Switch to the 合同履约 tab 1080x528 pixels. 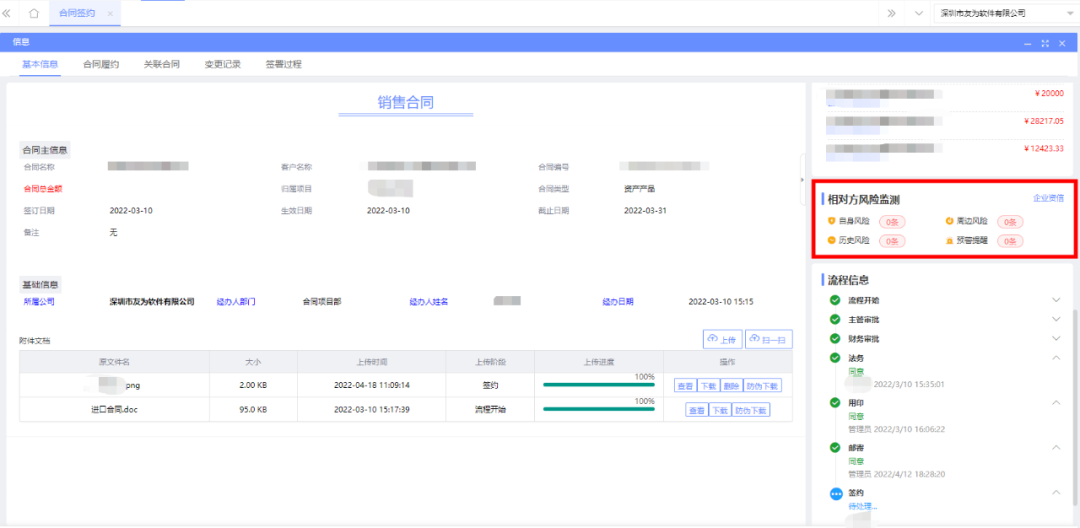(101, 64)
